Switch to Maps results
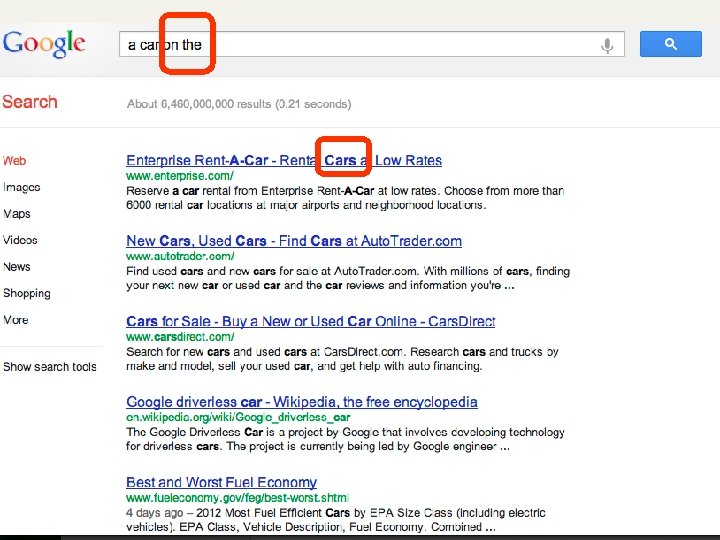Screen dimensions: 720x540 [x=17, y=214]
